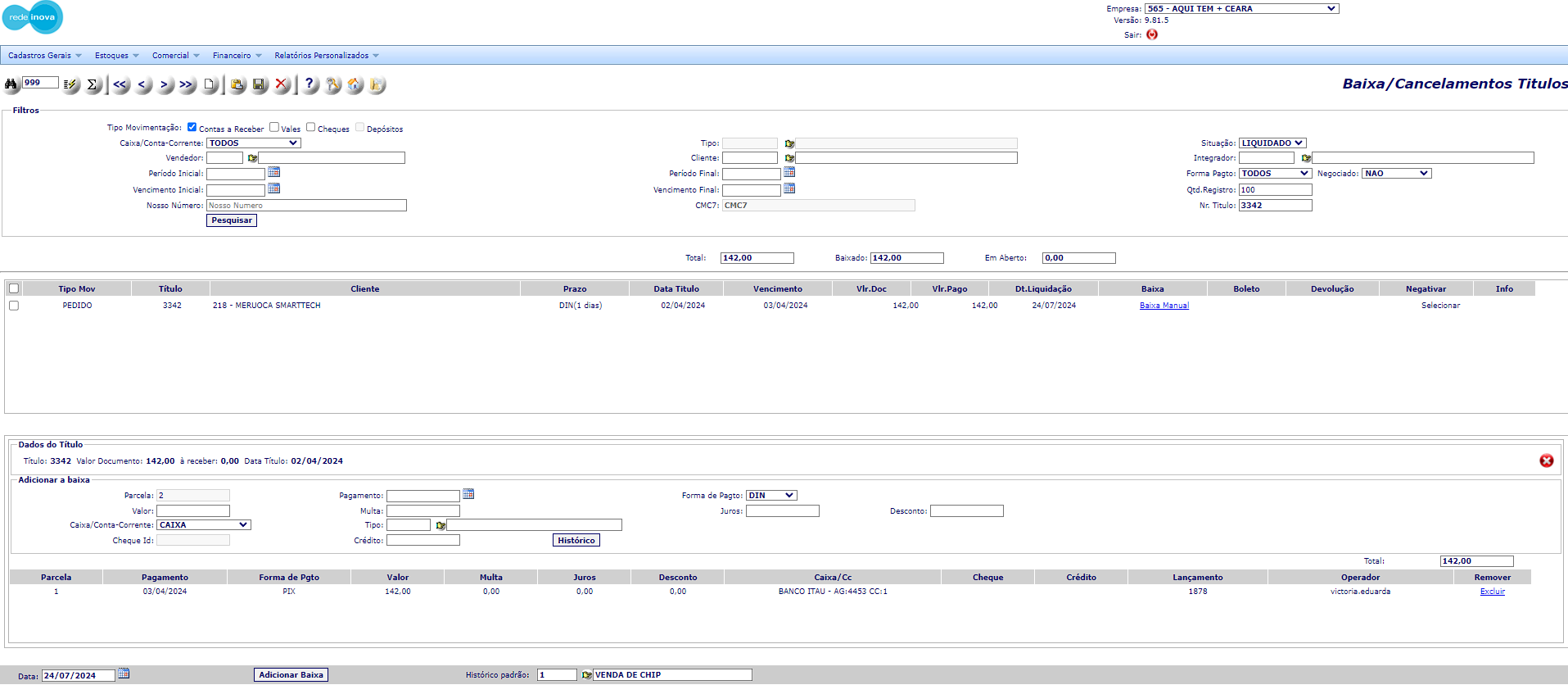Click the rede inova logo

pyautogui.click(x=33, y=17)
